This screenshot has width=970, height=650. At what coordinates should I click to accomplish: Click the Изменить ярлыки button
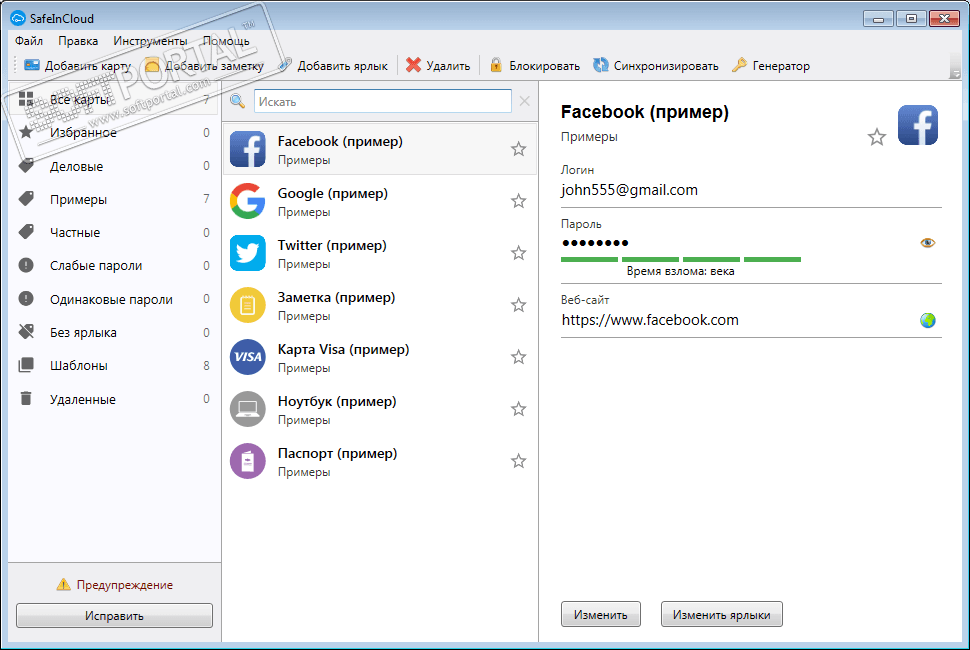coord(721,614)
